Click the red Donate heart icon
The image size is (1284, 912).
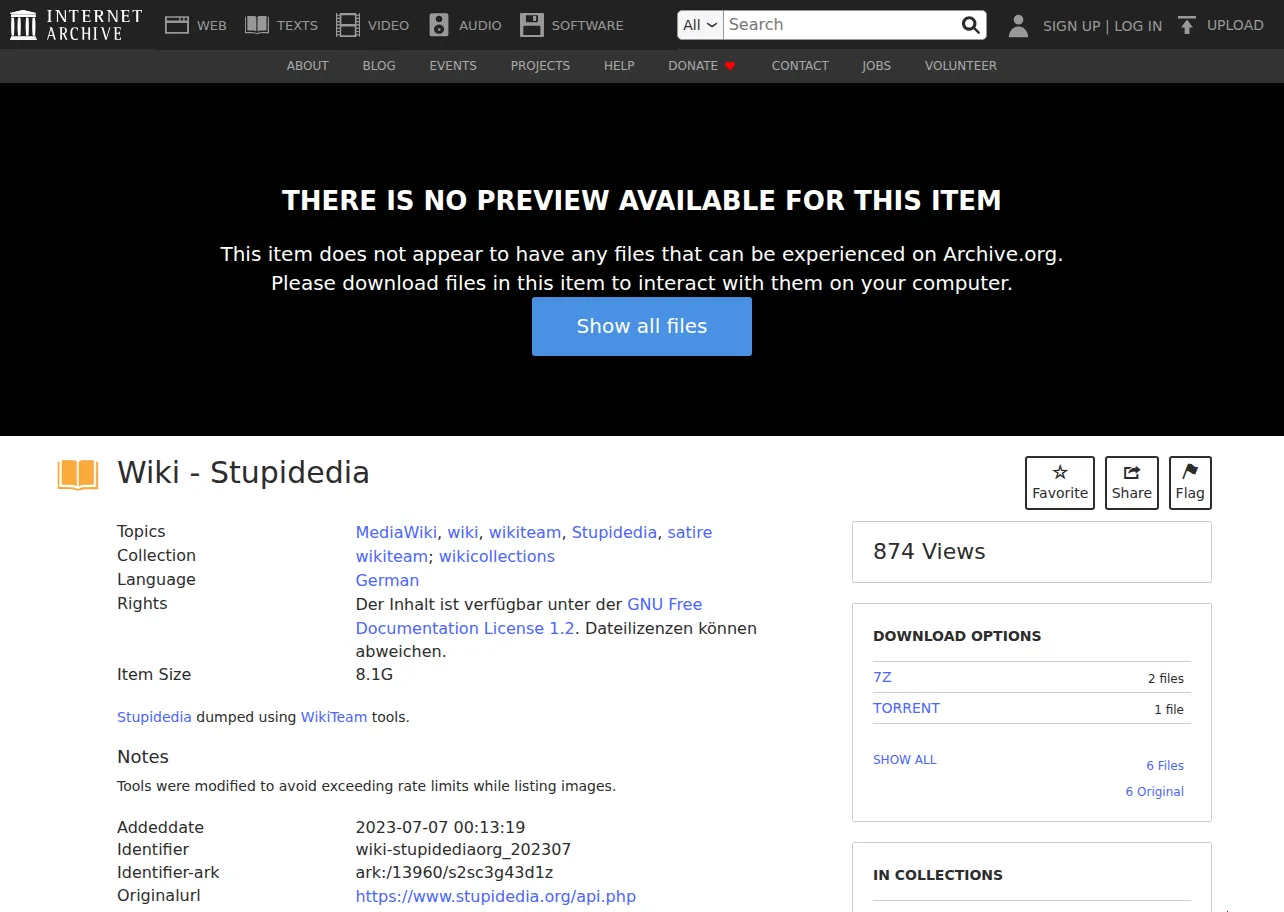click(730, 66)
